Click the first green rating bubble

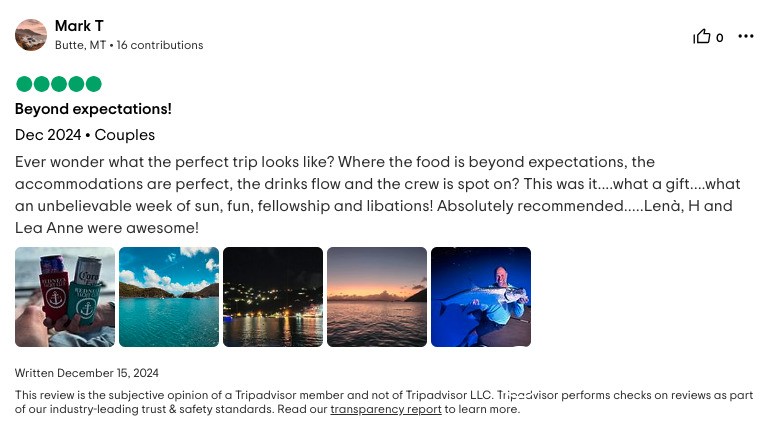(x=24, y=84)
